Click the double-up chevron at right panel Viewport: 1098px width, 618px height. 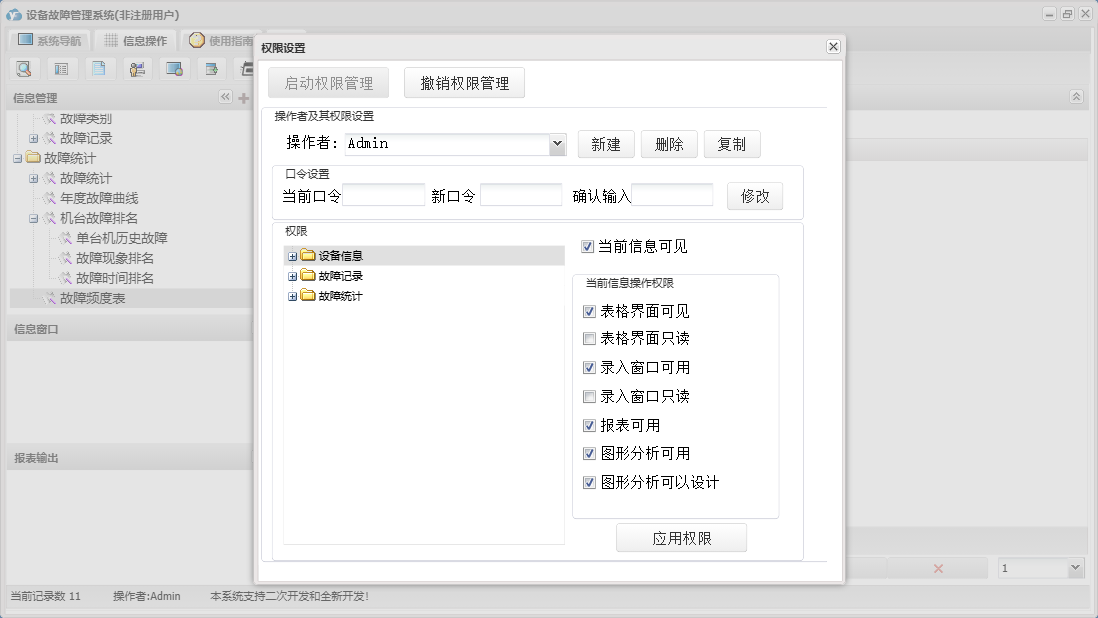click(x=1076, y=97)
